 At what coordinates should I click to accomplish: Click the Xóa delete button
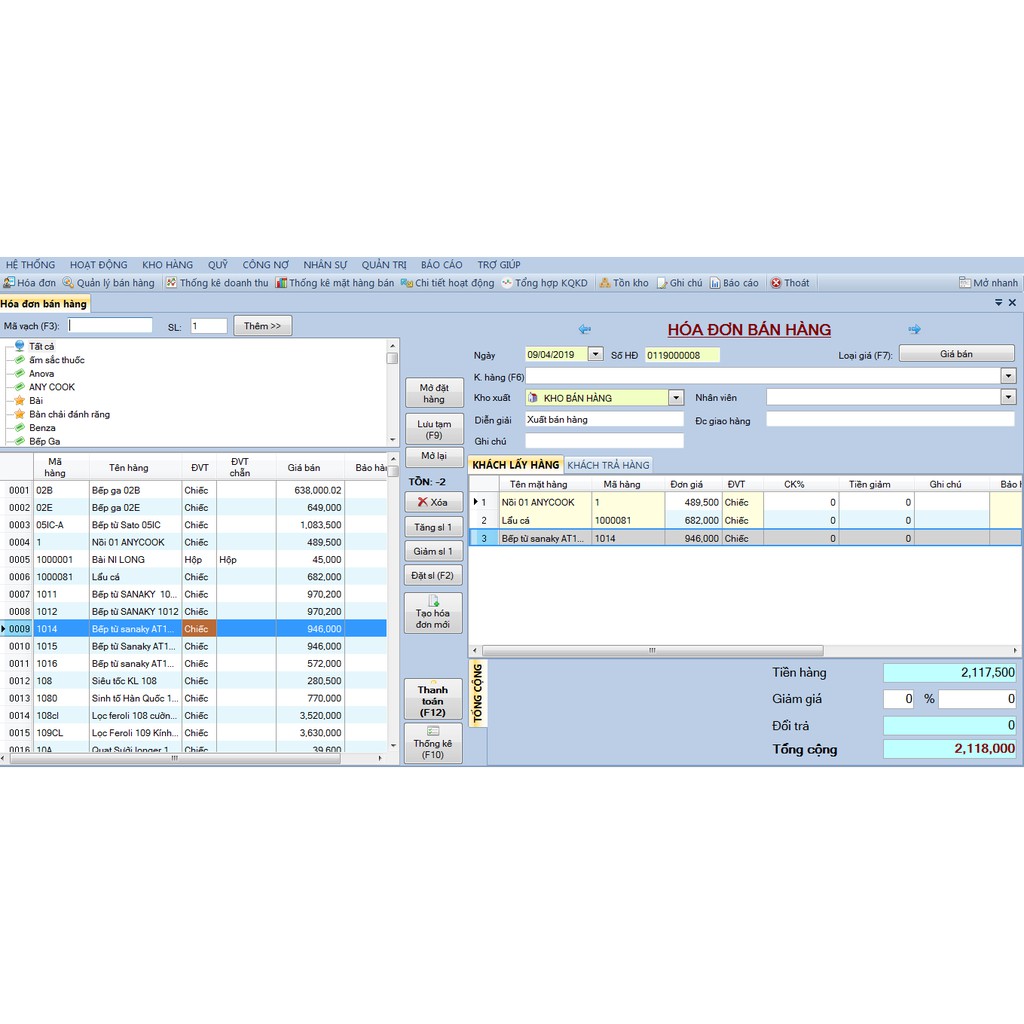[433, 502]
